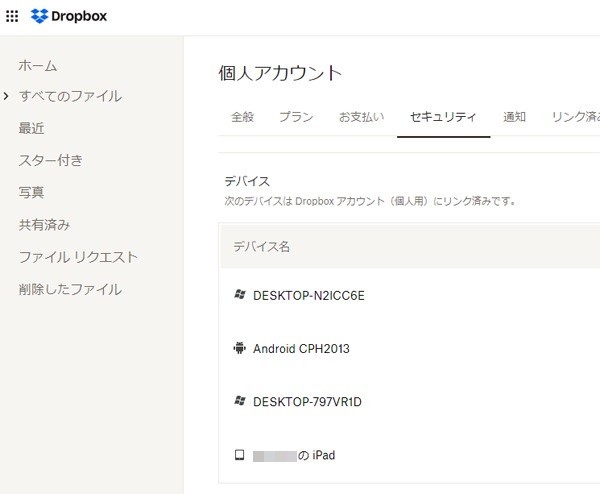Go to the 通知 tab
This screenshot has height=494, width=600.
[514, 117]
